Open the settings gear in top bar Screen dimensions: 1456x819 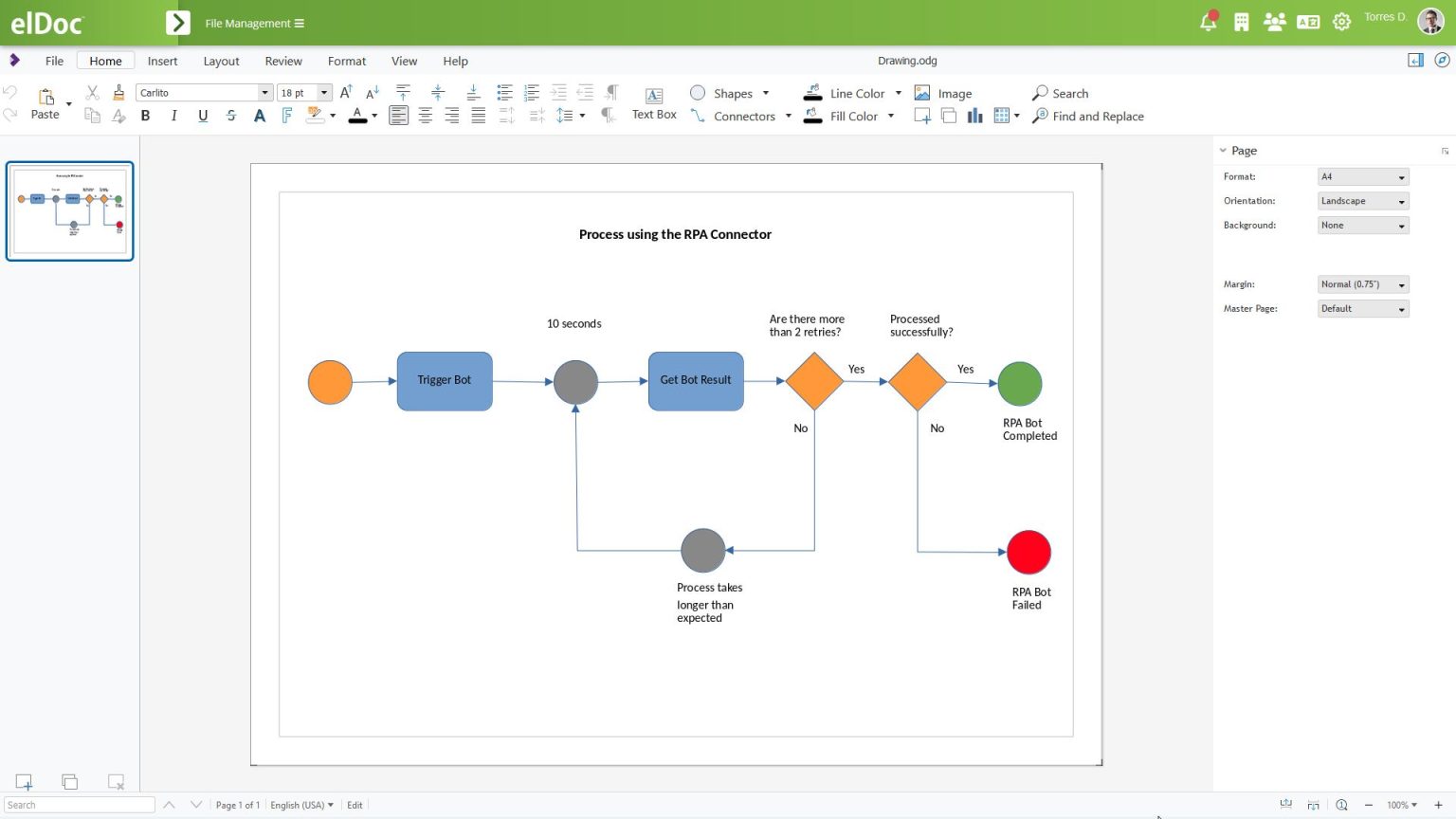tap(1341, 22)
